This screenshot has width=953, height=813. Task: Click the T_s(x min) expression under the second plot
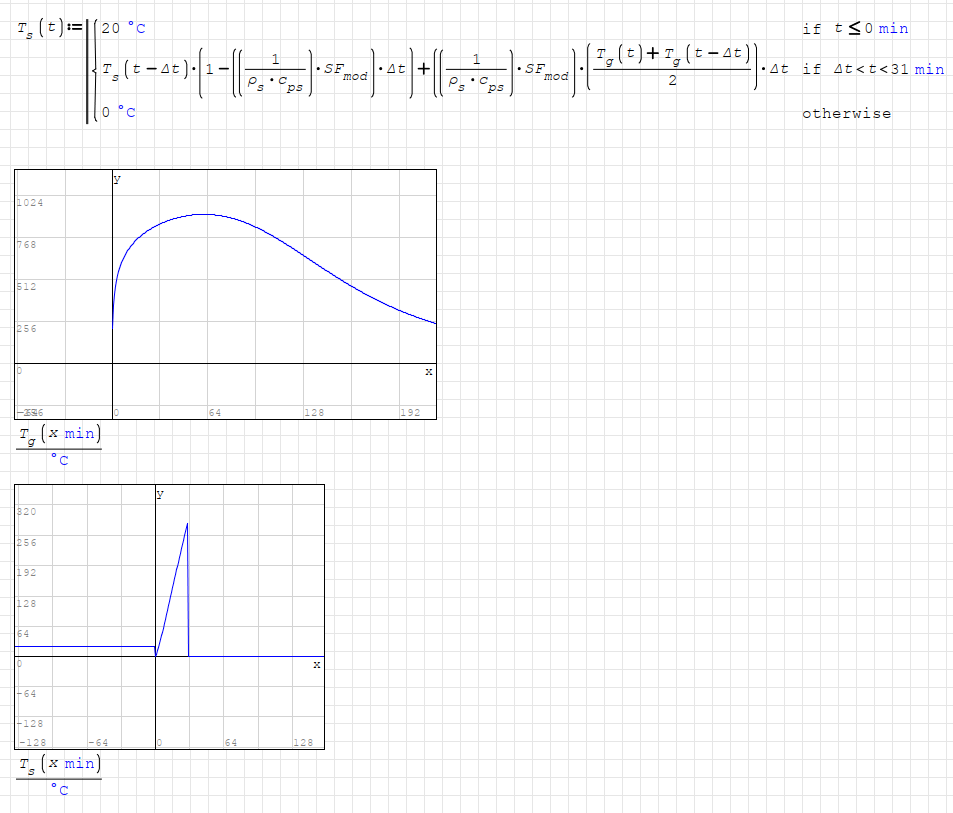(59, 765)
